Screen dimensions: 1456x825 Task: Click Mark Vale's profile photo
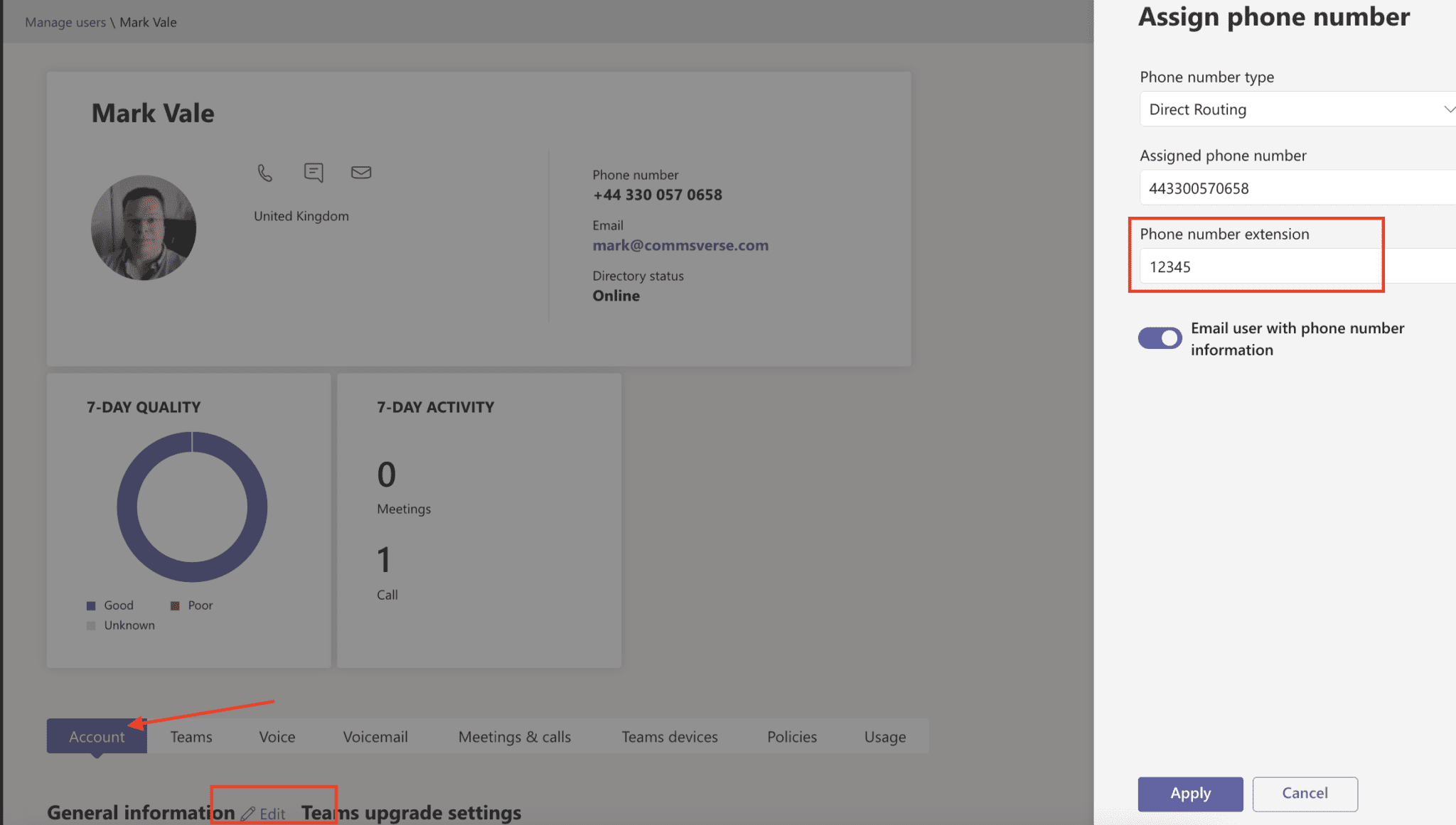144,227
